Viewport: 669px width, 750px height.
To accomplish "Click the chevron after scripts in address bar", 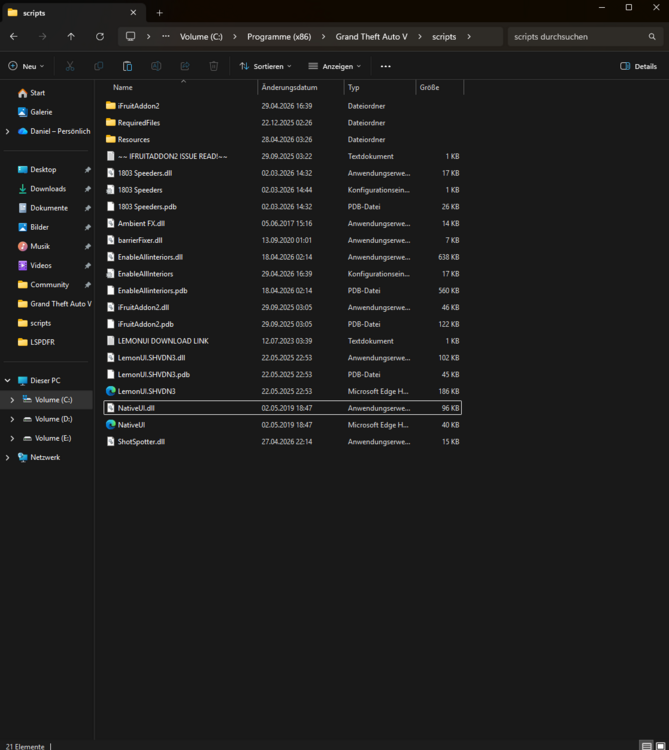I will 469,36.
